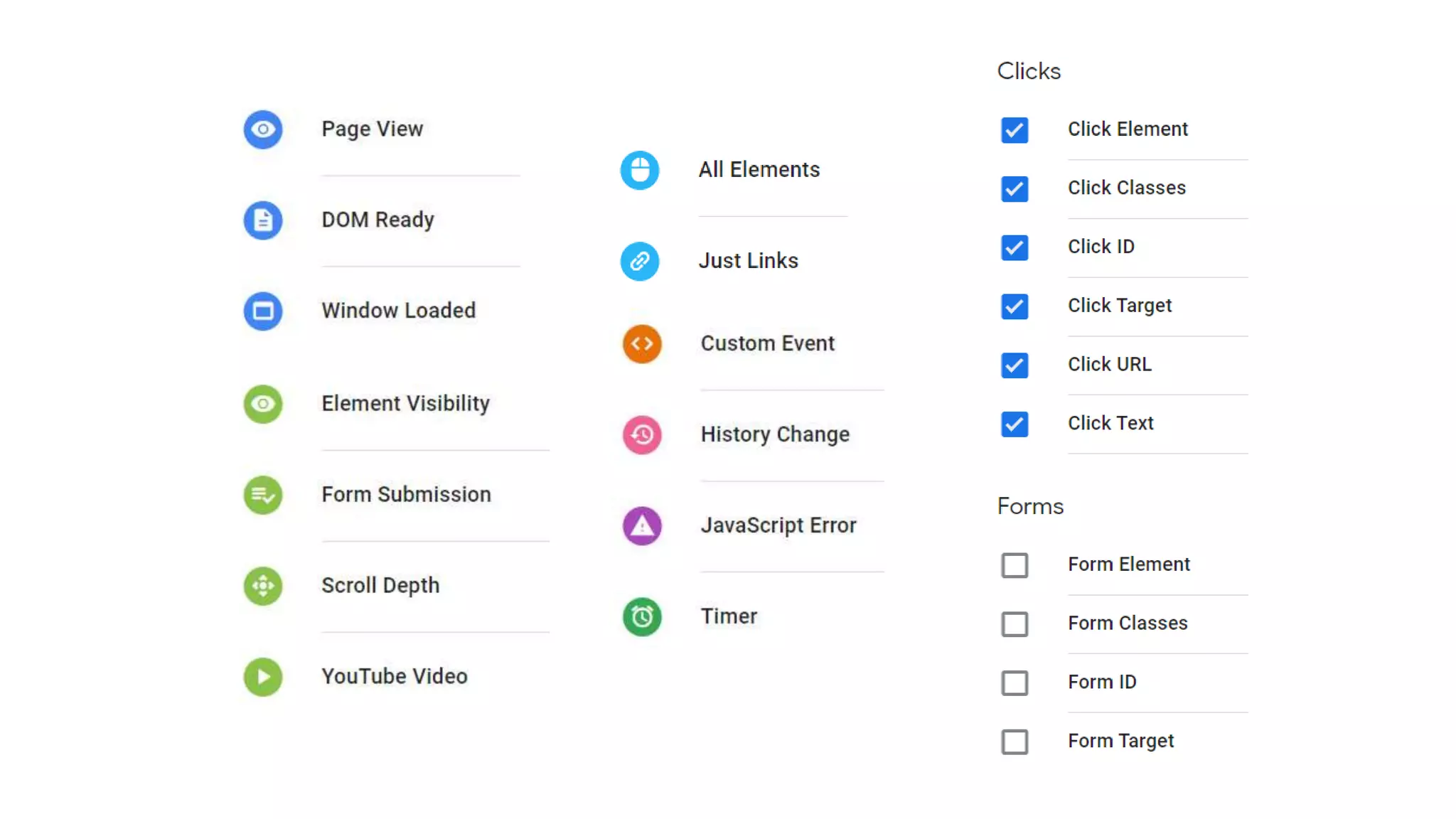Click the green Timer clock icon
This screenshot has height=819, width=1456.
[x=642, y=616]
